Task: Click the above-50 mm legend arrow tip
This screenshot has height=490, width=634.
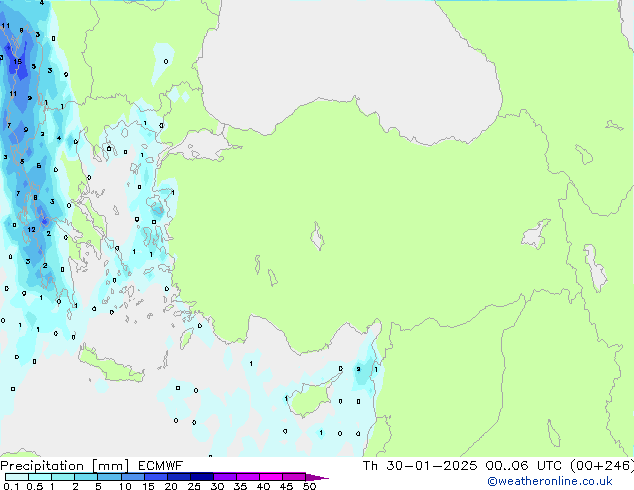Action: [317, 477]
